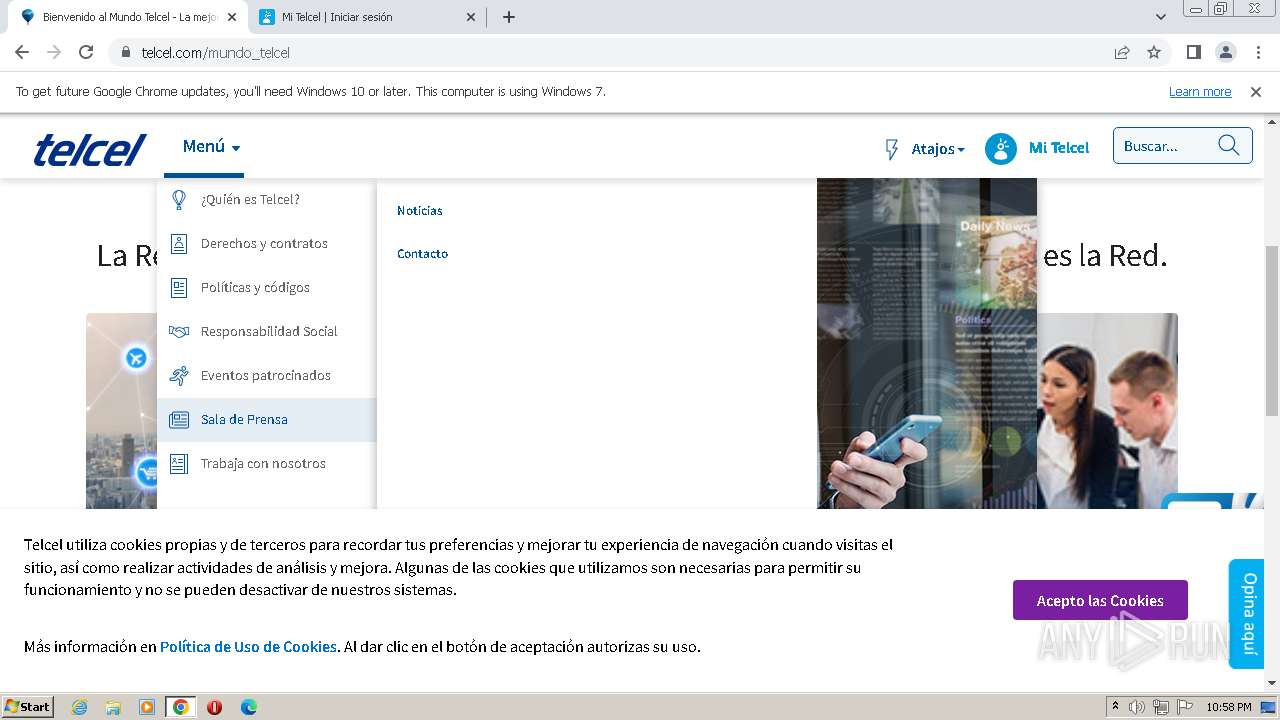1280x720 pixels.
Task: Open the Noticias submenu link
Action: point(419,211)
